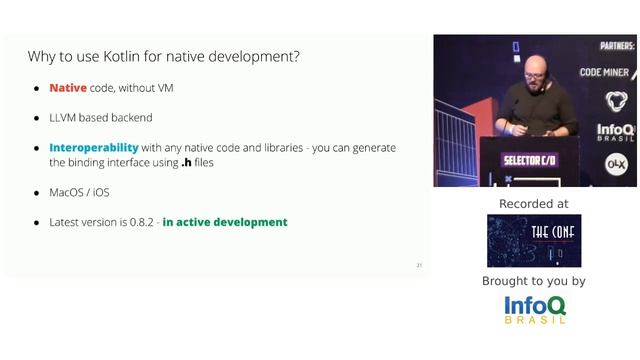Click 'Latest version is 0.8.2' text
This screenshot has height=360, width=640.
(x=101, y=222)
